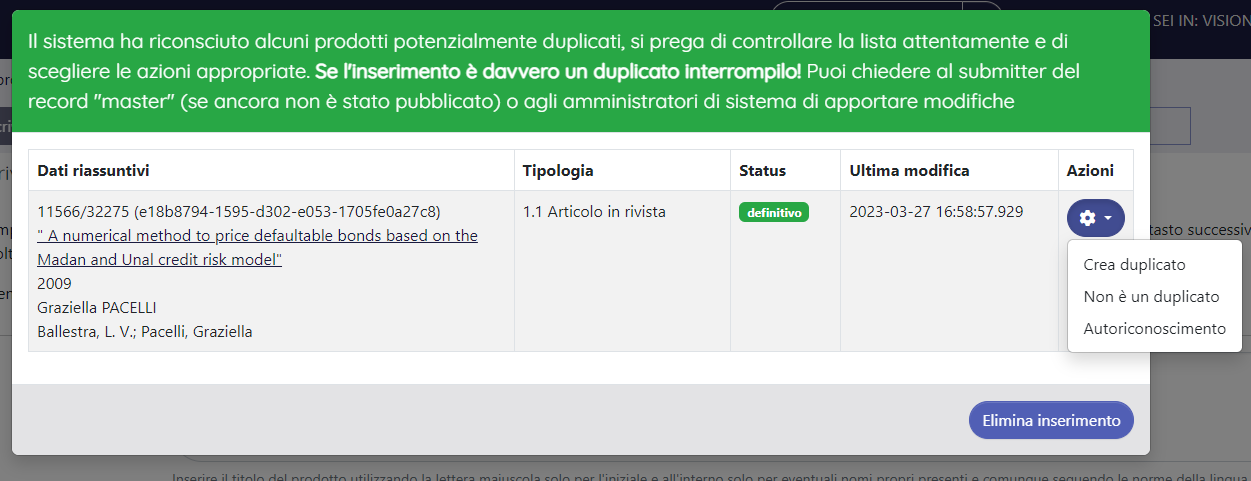Click the "Status" column header

[x=762, y=171]
